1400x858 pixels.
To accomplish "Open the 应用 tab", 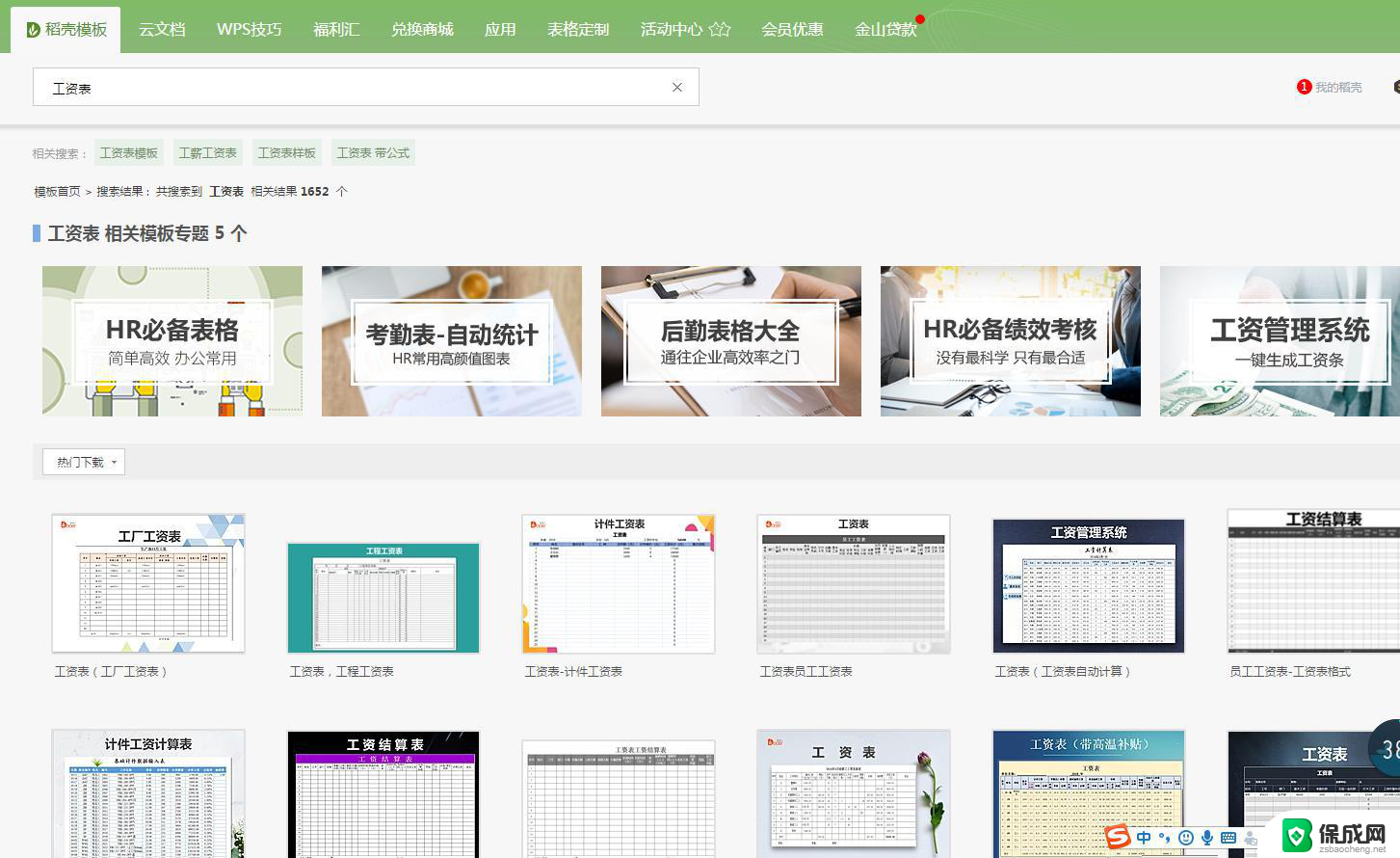I will click(x=500, y=30).
